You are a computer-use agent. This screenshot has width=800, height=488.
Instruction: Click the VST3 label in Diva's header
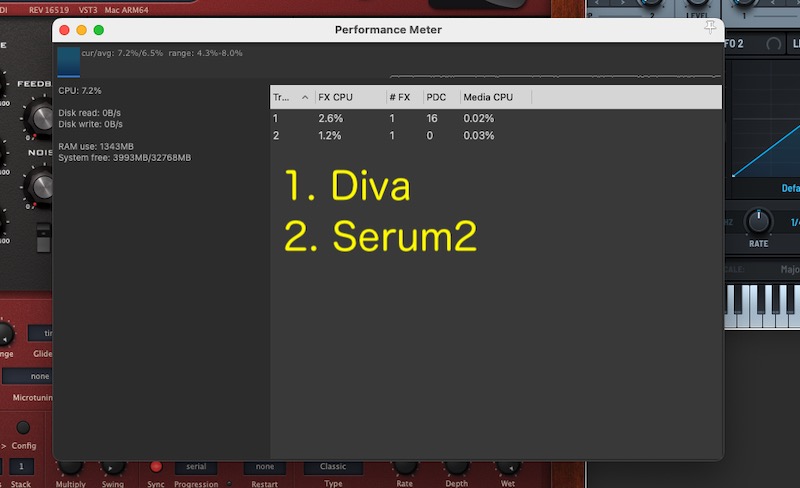point(87,10)
